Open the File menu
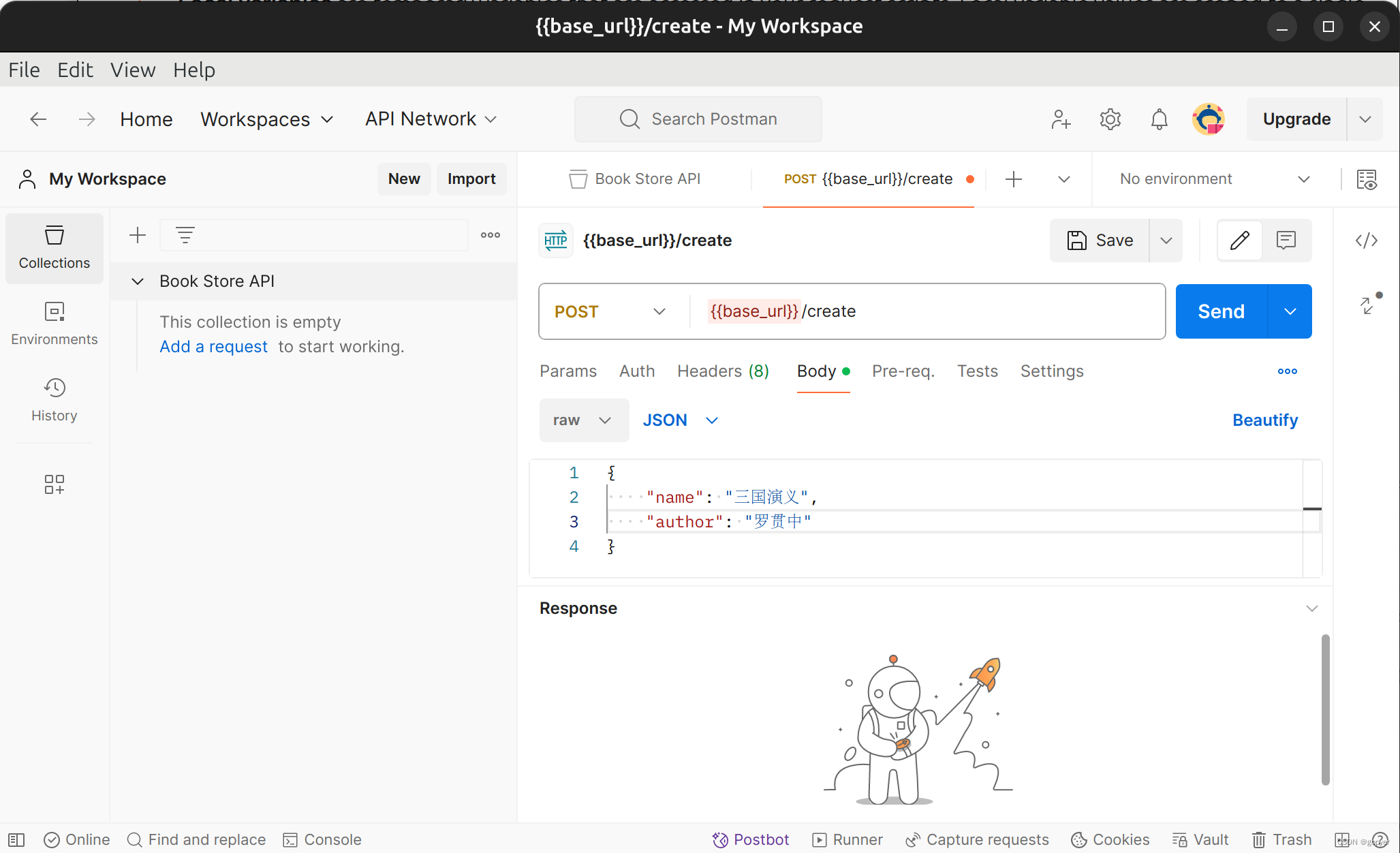This screenshot has height=853, width=1400. [x=24, y=70]
